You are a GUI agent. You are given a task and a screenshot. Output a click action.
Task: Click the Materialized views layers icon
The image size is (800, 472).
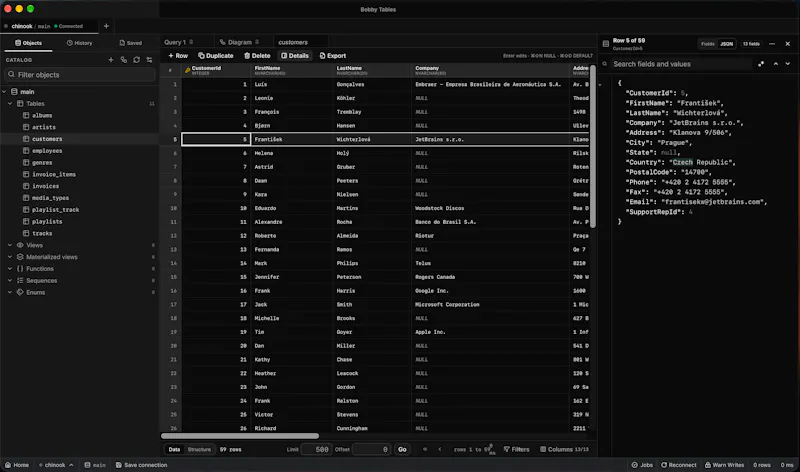[x=20, y=257]
